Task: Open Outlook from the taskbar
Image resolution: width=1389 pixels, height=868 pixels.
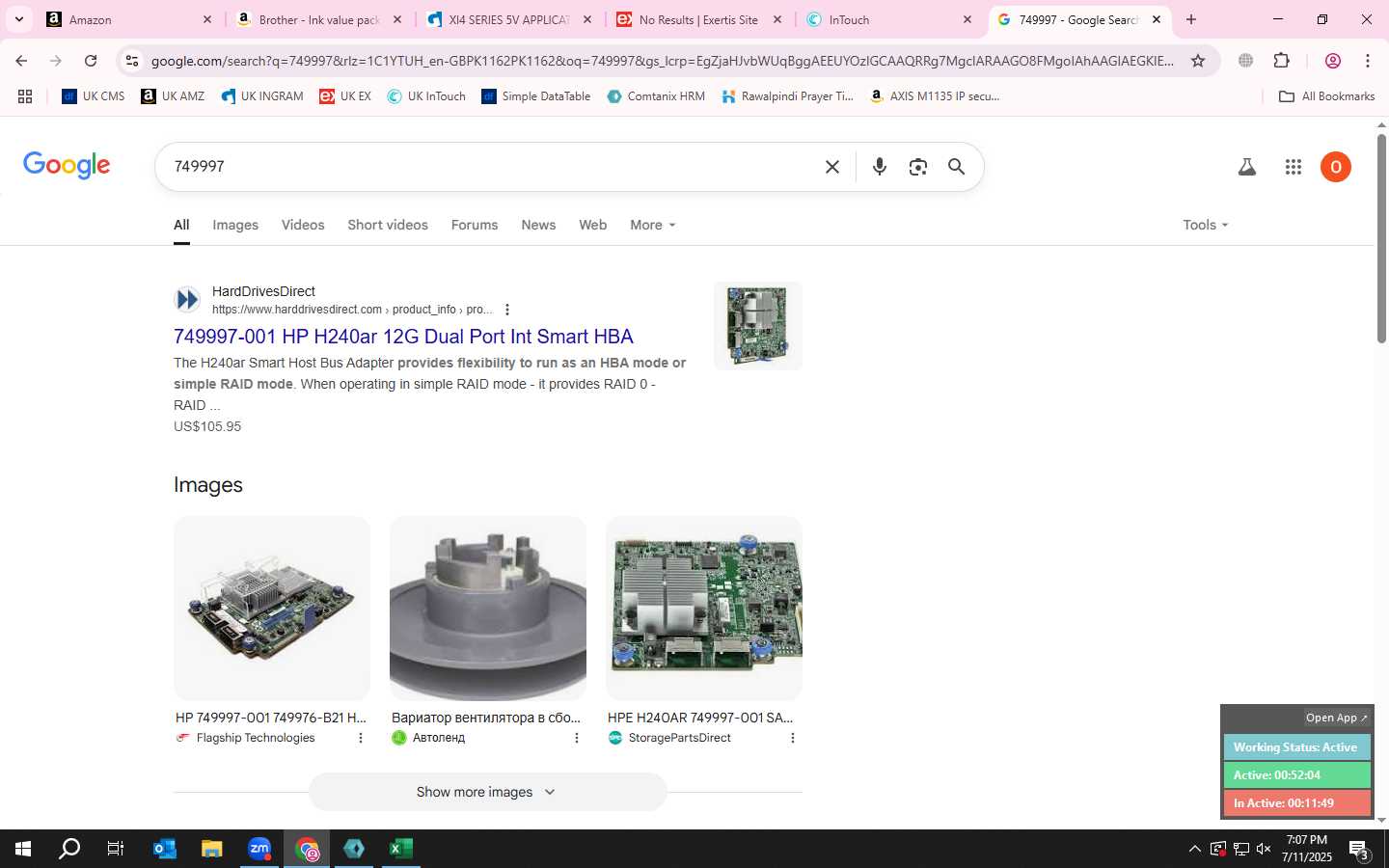Action: 165,849
